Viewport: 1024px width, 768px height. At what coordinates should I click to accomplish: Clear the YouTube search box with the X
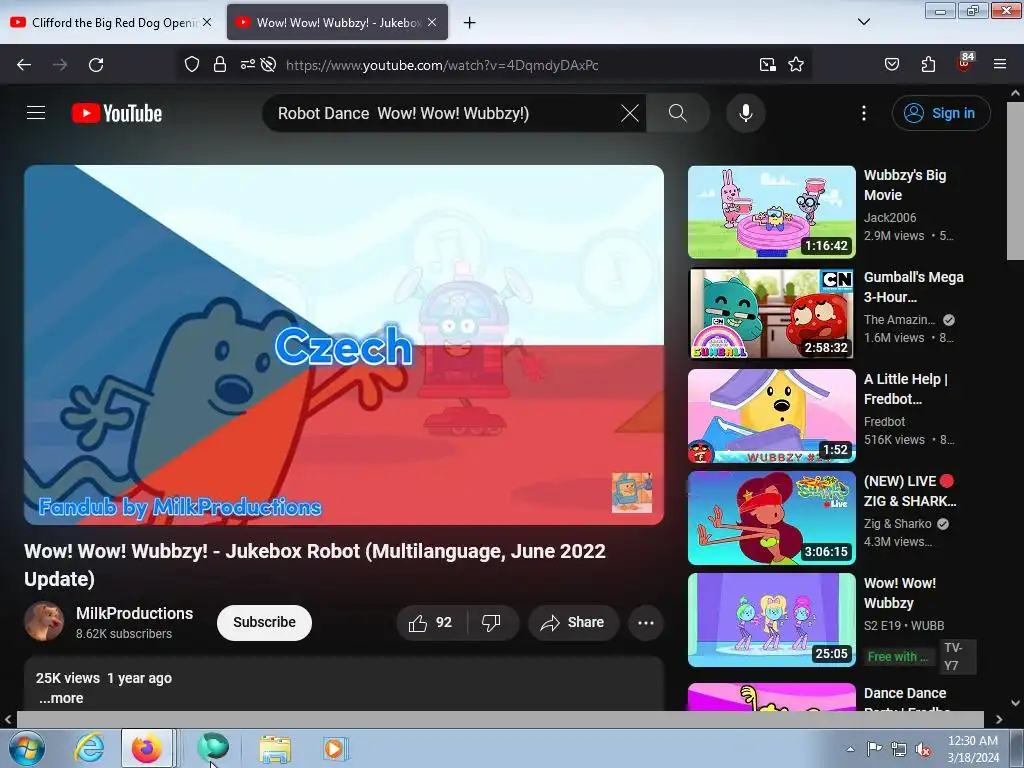630,113
